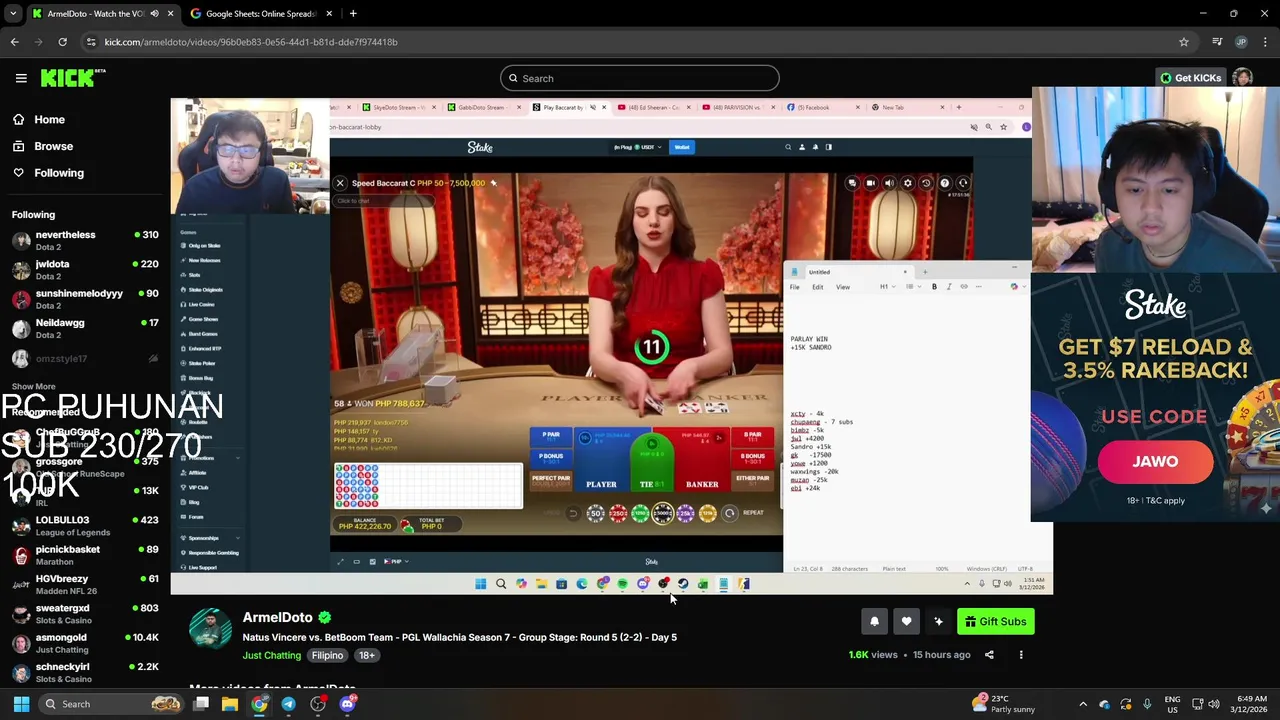Click the Kick search field

tap(640, 78)
